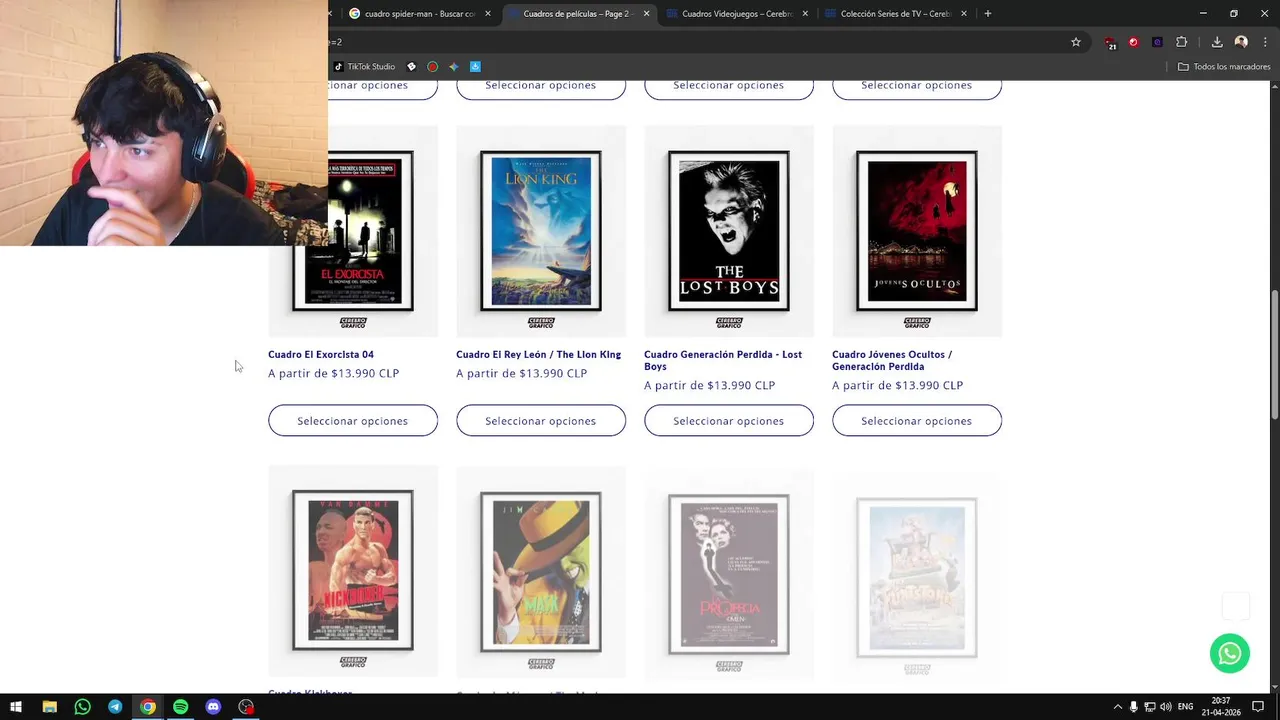Click the extension icon with badge 21
This screenshot has width=1280, height=720.
(x=1110, y=43)
